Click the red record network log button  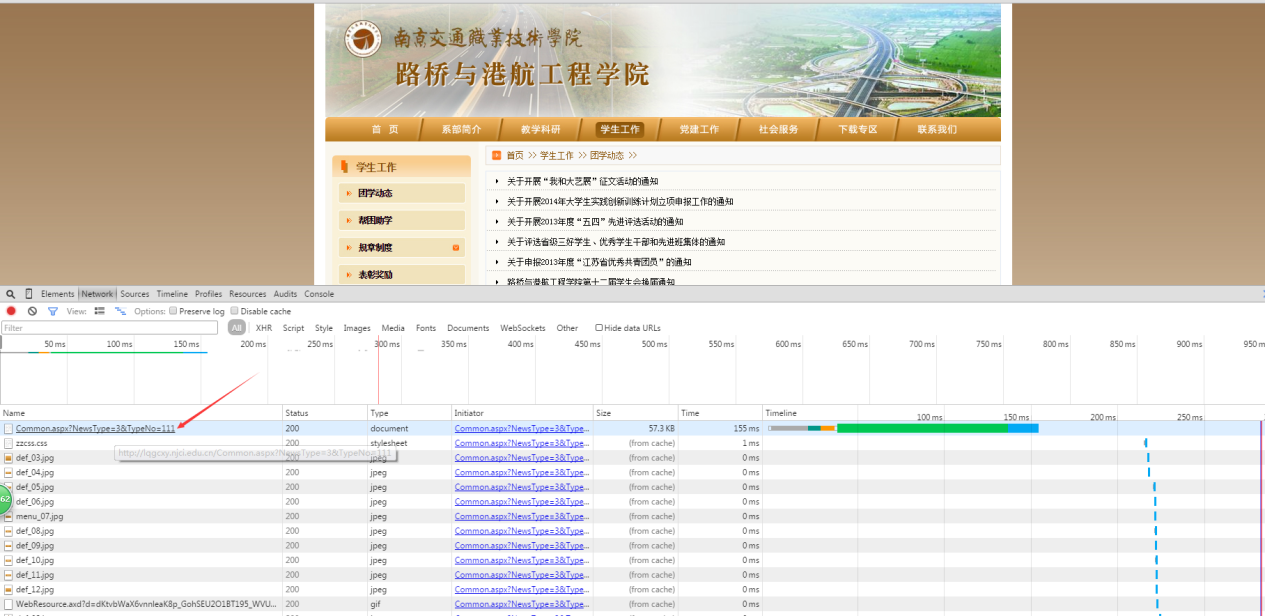tap(12, 311)
